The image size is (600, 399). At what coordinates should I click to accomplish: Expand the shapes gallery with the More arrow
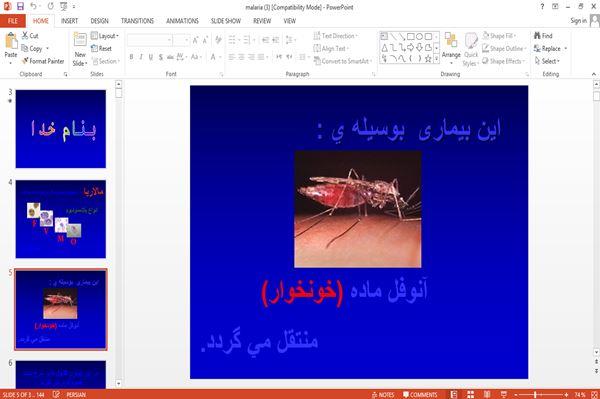(x=436, y=59)
